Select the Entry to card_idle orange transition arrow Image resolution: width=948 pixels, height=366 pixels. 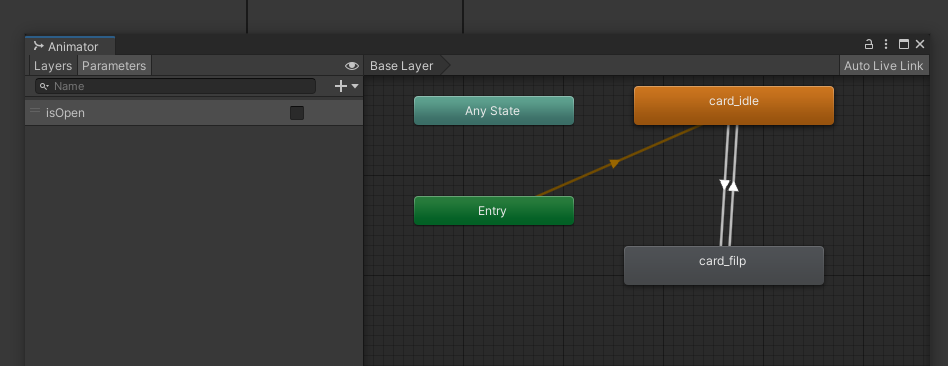click(x=615, y=163)
